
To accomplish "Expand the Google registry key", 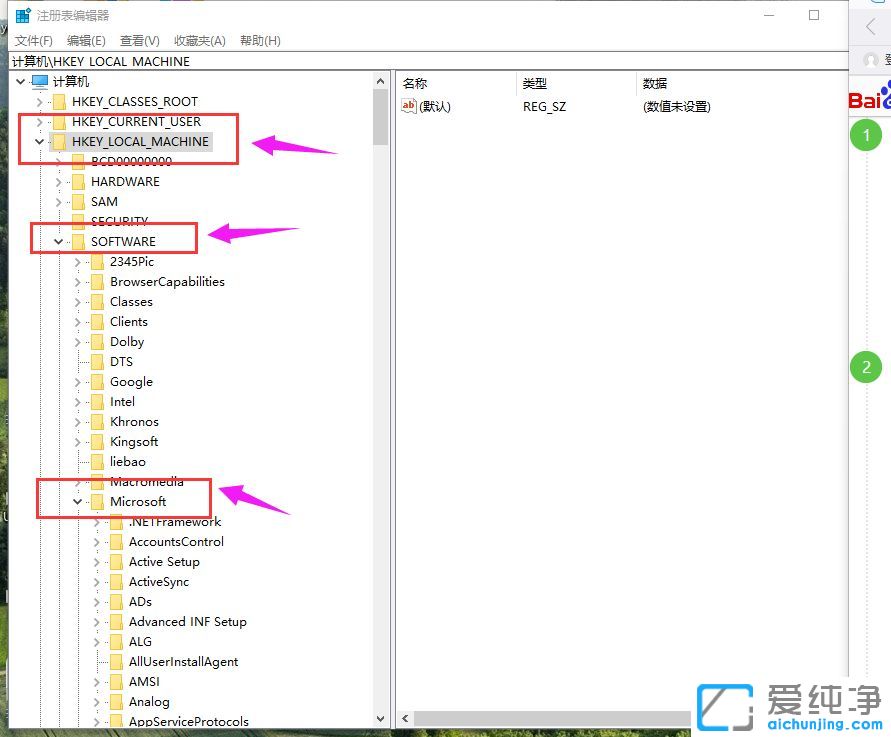I will pos(77,381).
